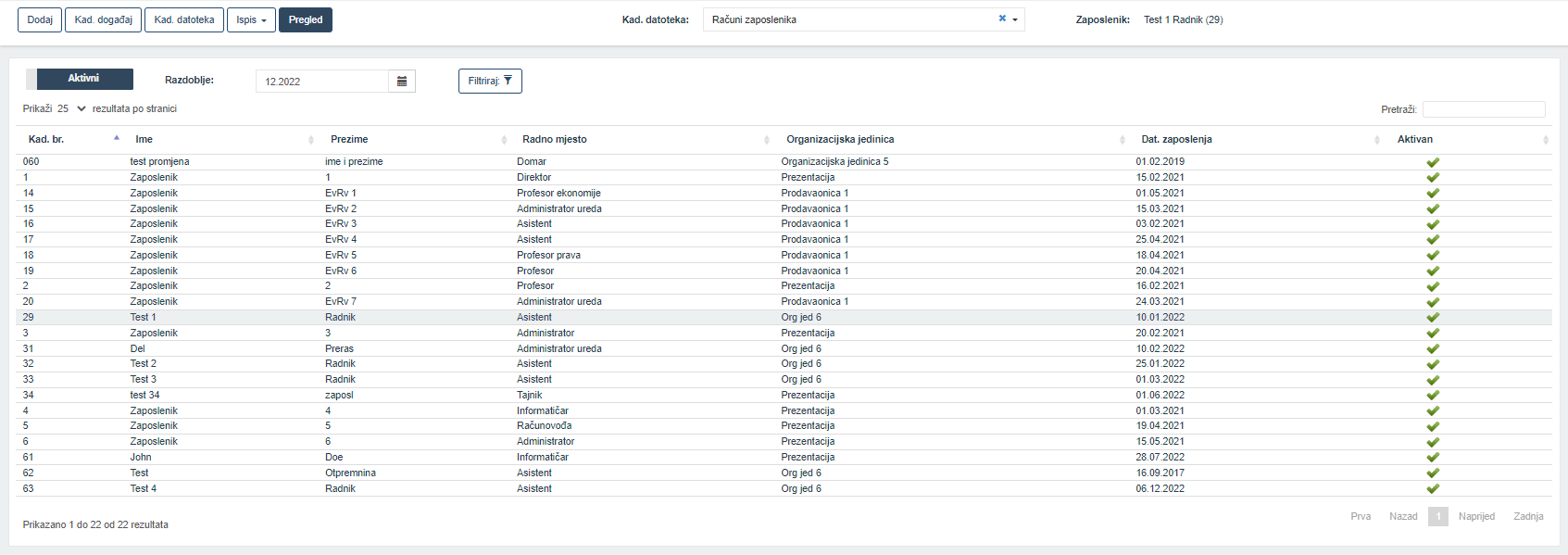Click the sort icon of the Organizacijska jedinica column

coord(1123,140)
